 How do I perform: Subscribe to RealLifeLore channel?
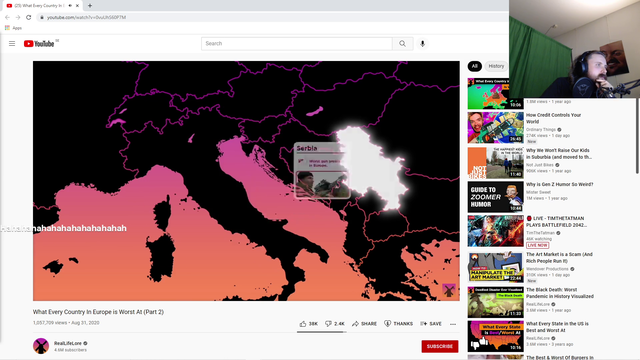pos(440,346)
